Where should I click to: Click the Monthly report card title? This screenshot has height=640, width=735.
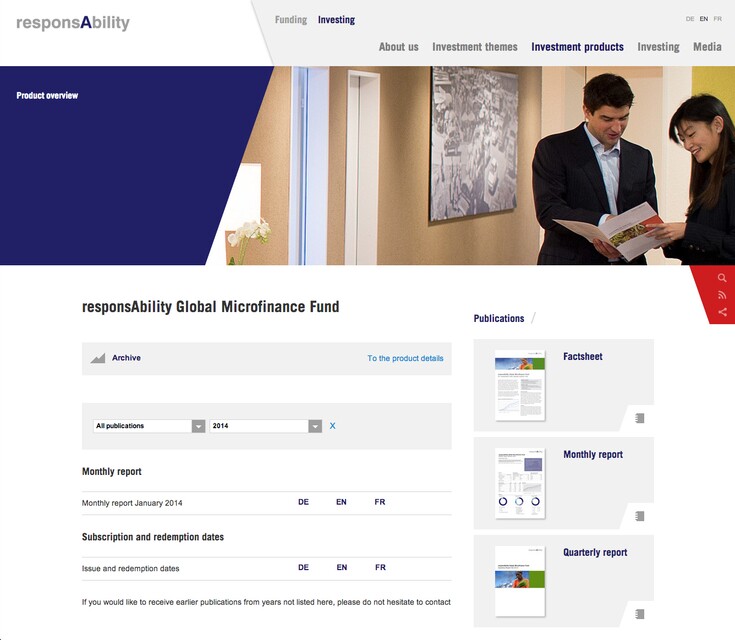[593, 454]
